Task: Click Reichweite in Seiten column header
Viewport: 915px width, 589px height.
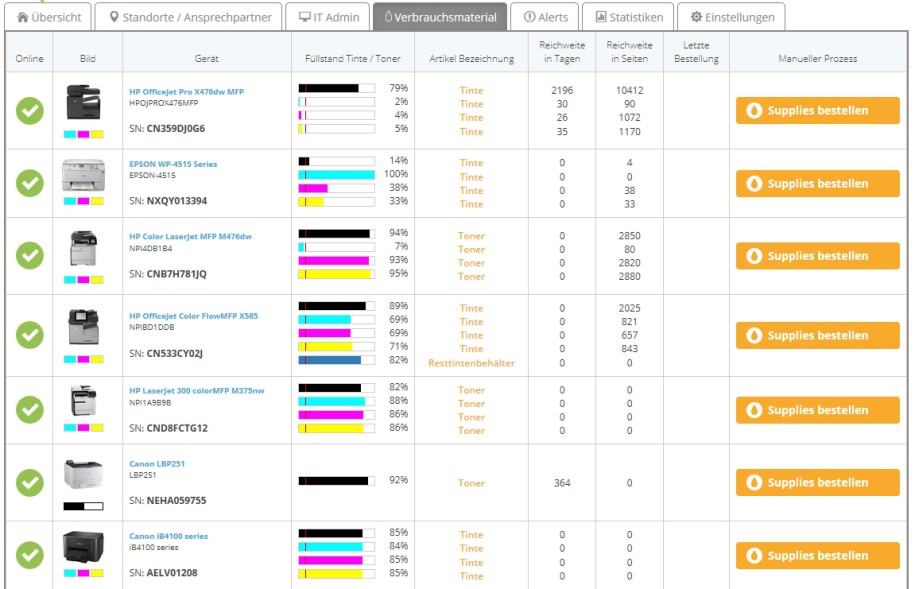Action: coord(629,51)
